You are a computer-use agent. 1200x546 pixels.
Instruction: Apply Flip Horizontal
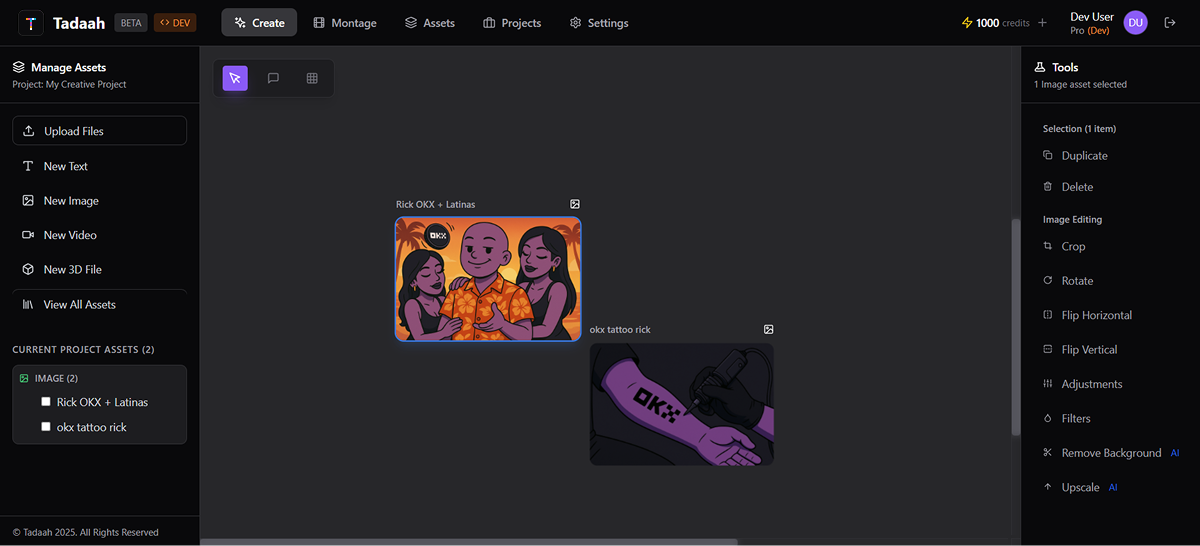click(x=1087, y=315)
